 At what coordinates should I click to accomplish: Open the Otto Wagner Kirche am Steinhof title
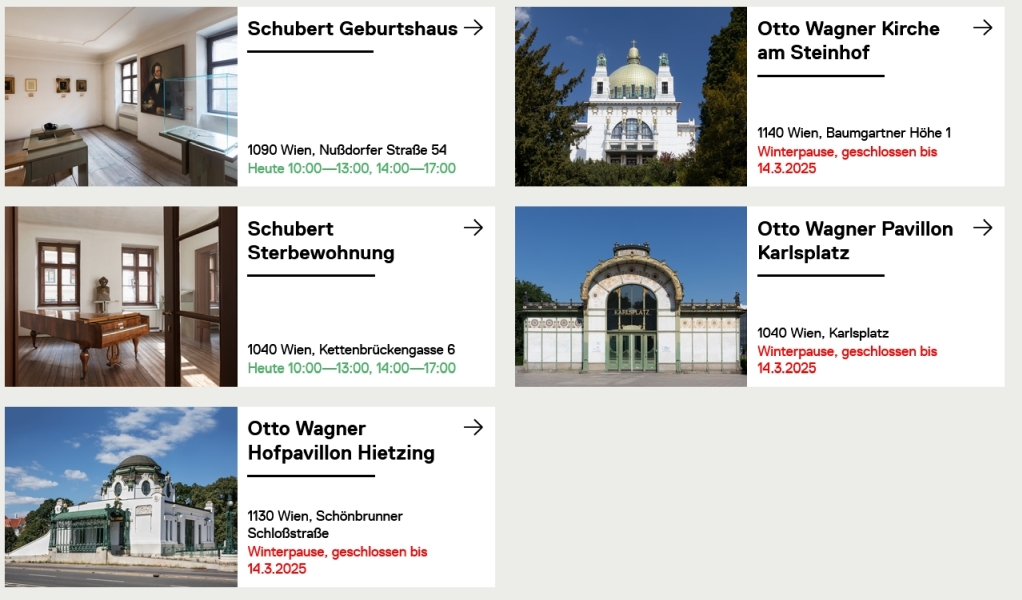pyautogui.click(x=848, y=41)
